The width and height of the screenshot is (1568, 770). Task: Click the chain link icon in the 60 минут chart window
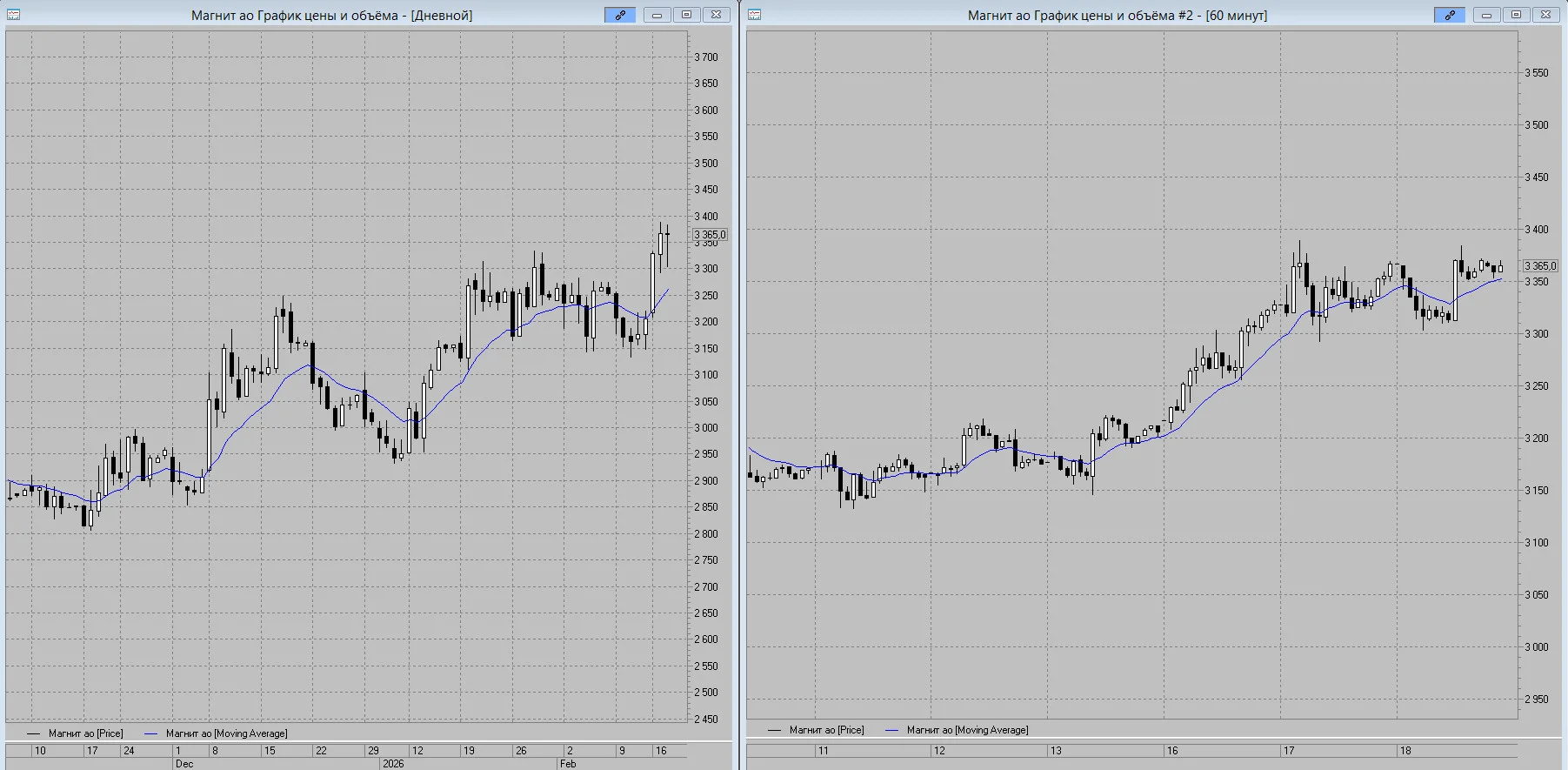coord(1450,15)
